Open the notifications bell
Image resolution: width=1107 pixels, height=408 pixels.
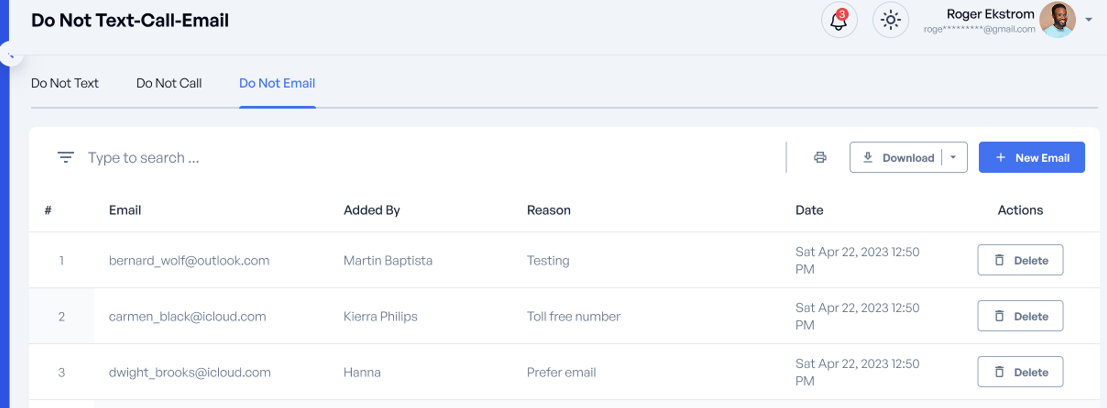(x=839, y=20)
